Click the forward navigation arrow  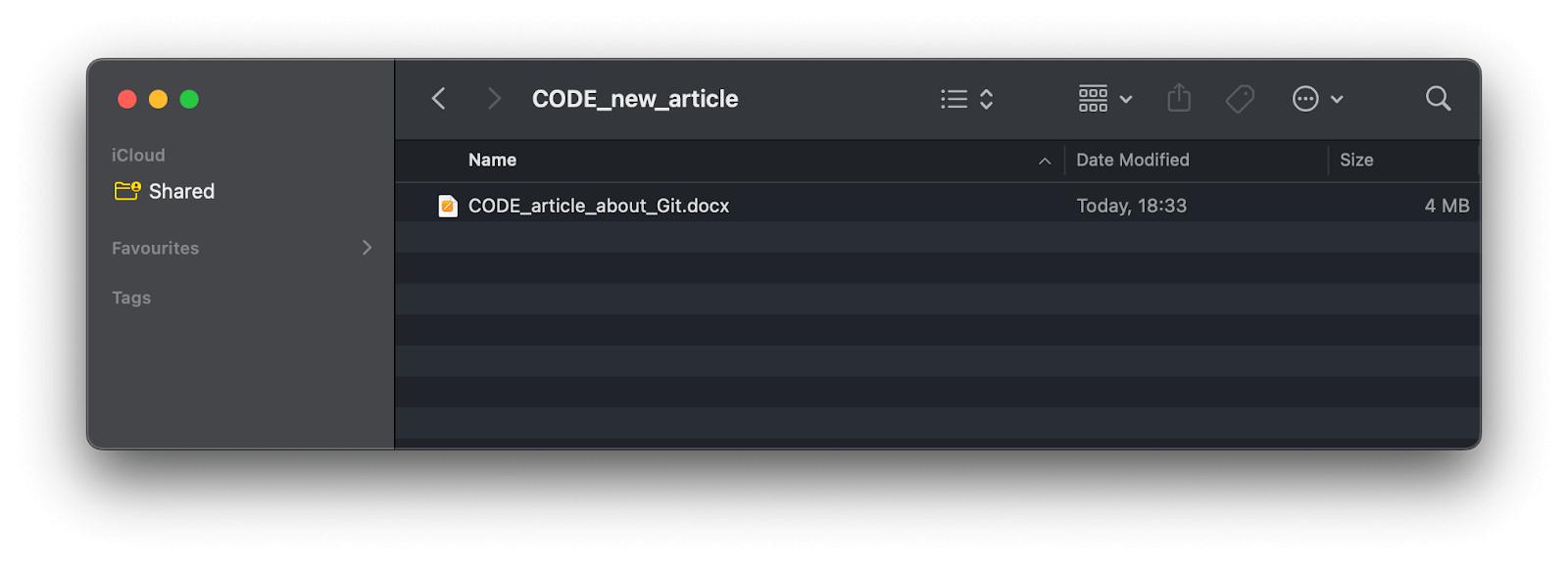pyautogui.click(x=494, y=99)
